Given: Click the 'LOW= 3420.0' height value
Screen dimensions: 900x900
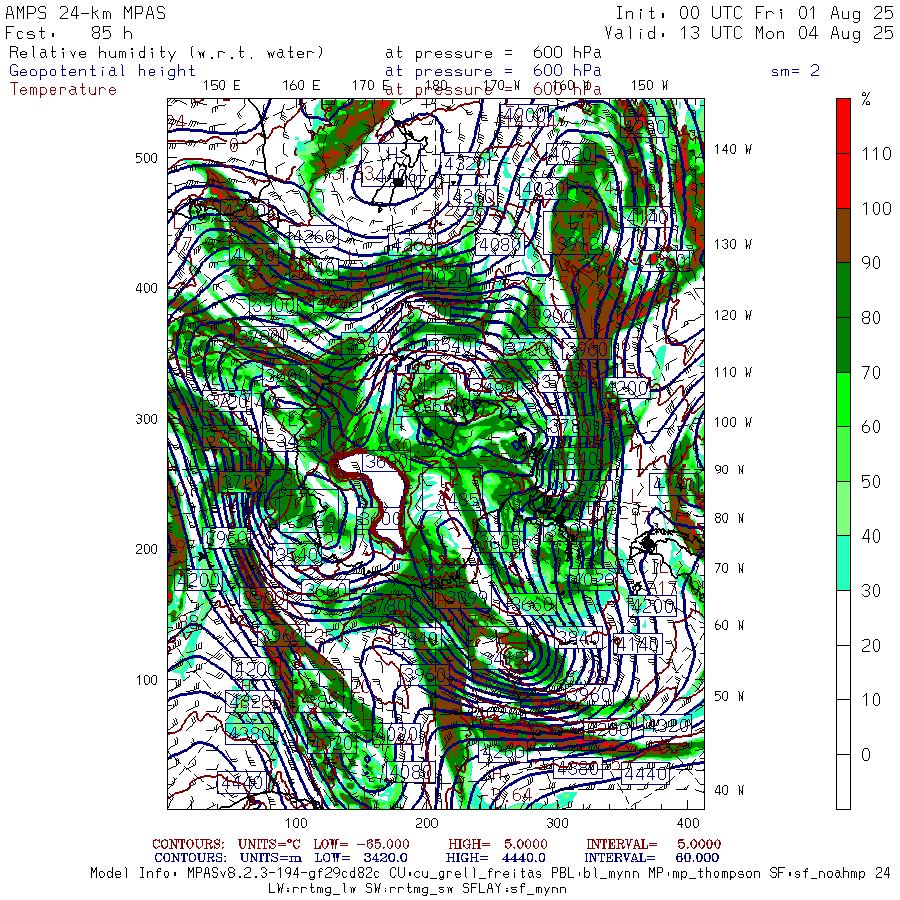Looking at the screenshot, I should (361, 858).
